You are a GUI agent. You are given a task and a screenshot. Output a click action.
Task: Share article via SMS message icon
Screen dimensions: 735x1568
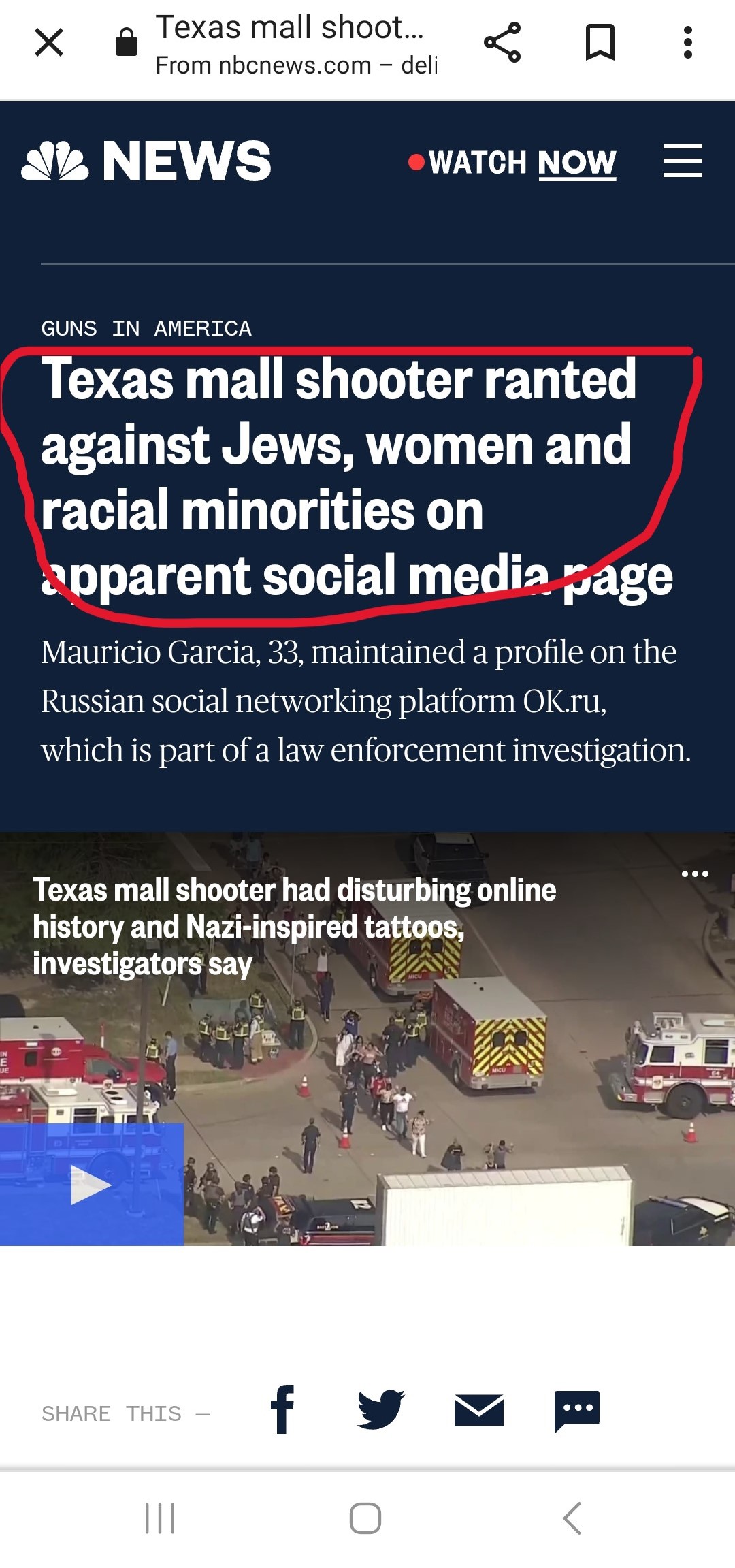[x=577, y=1411]
